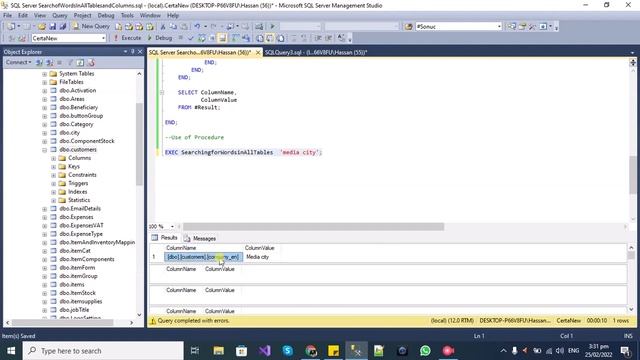Click the Copy icon in toolbar
The width and height of the screenshot is (640, 360).
(173, 27)
